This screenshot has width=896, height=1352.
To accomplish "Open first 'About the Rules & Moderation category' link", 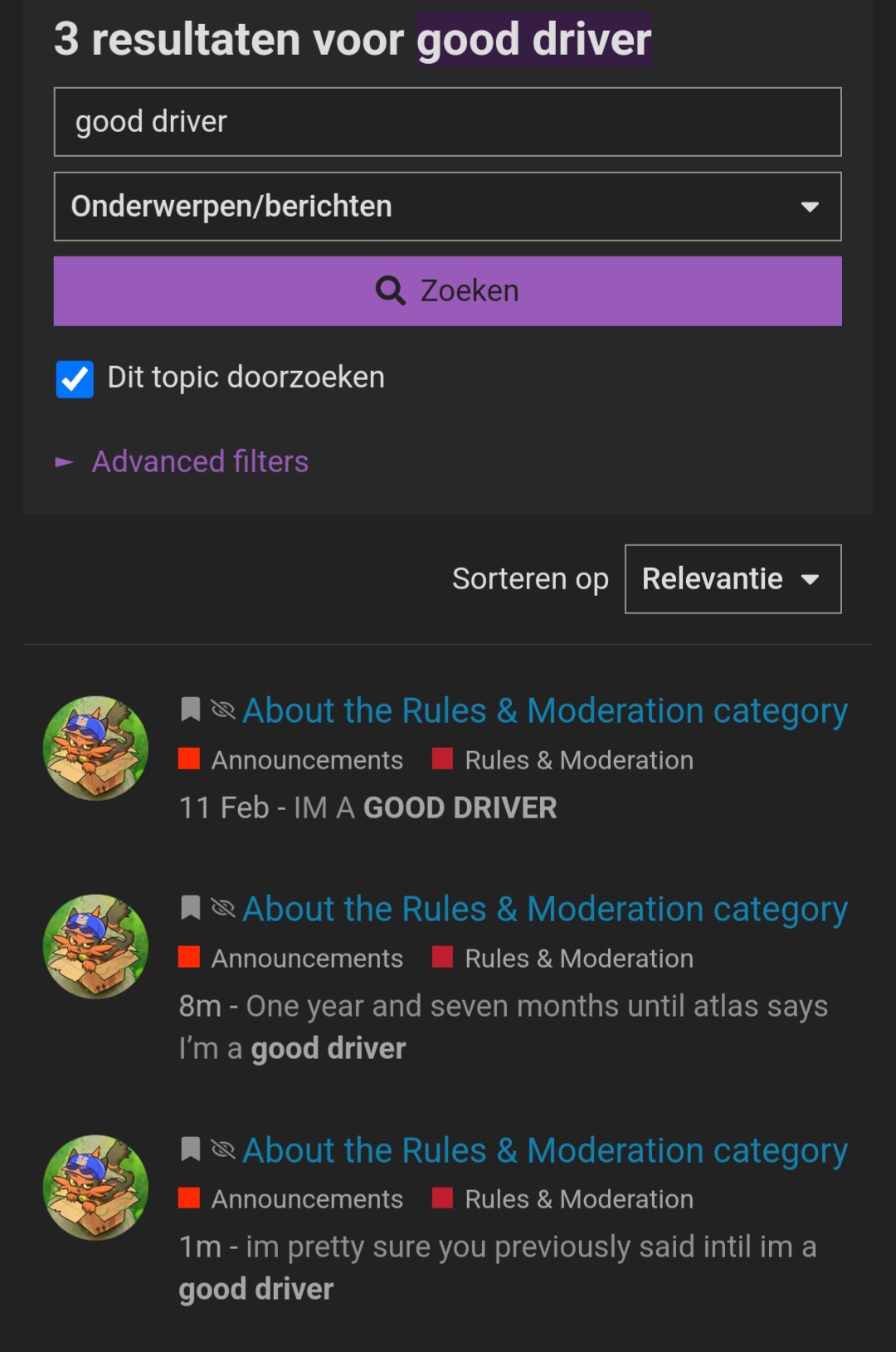I will tap(545, 710).
